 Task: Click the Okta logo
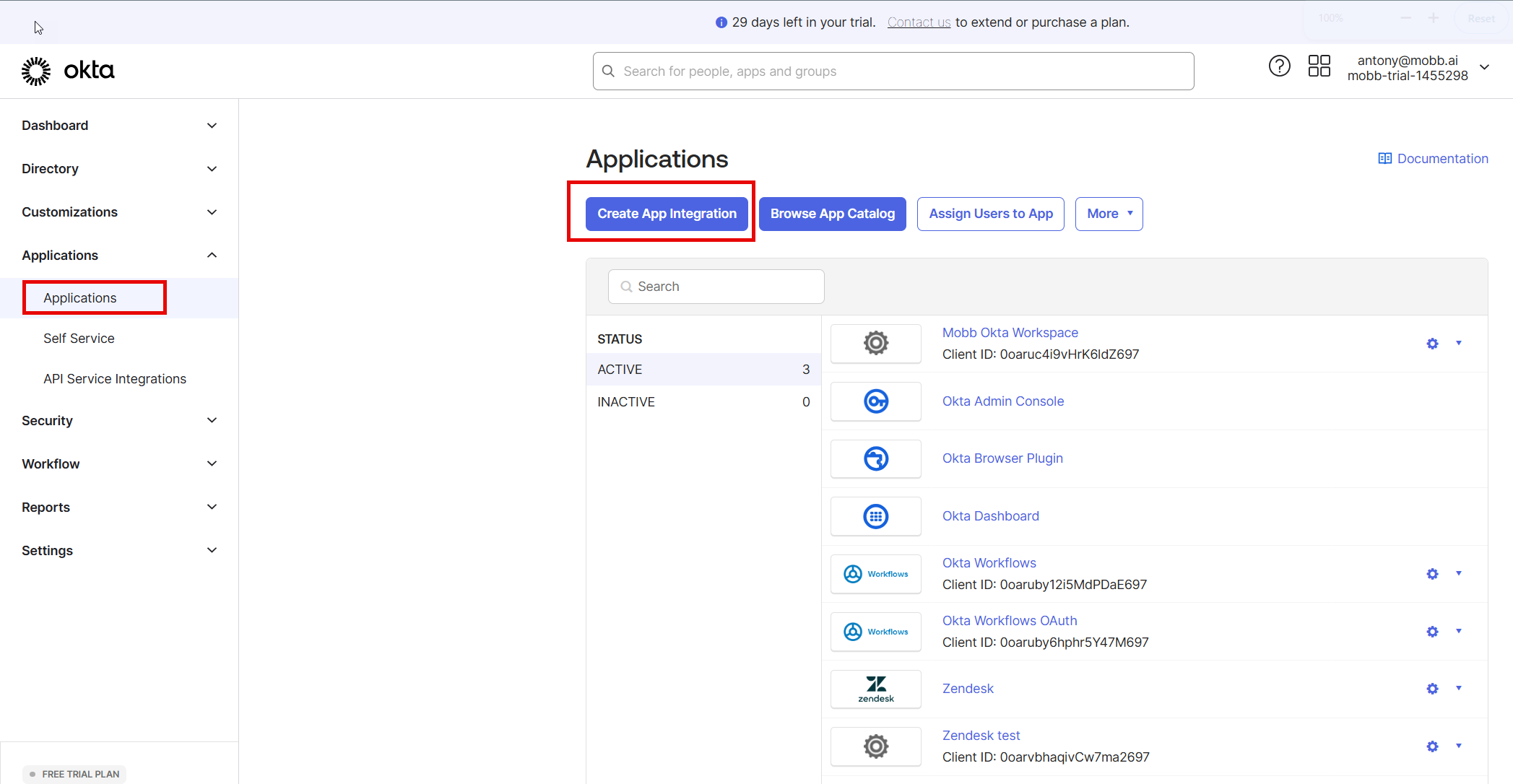[68, 71]
